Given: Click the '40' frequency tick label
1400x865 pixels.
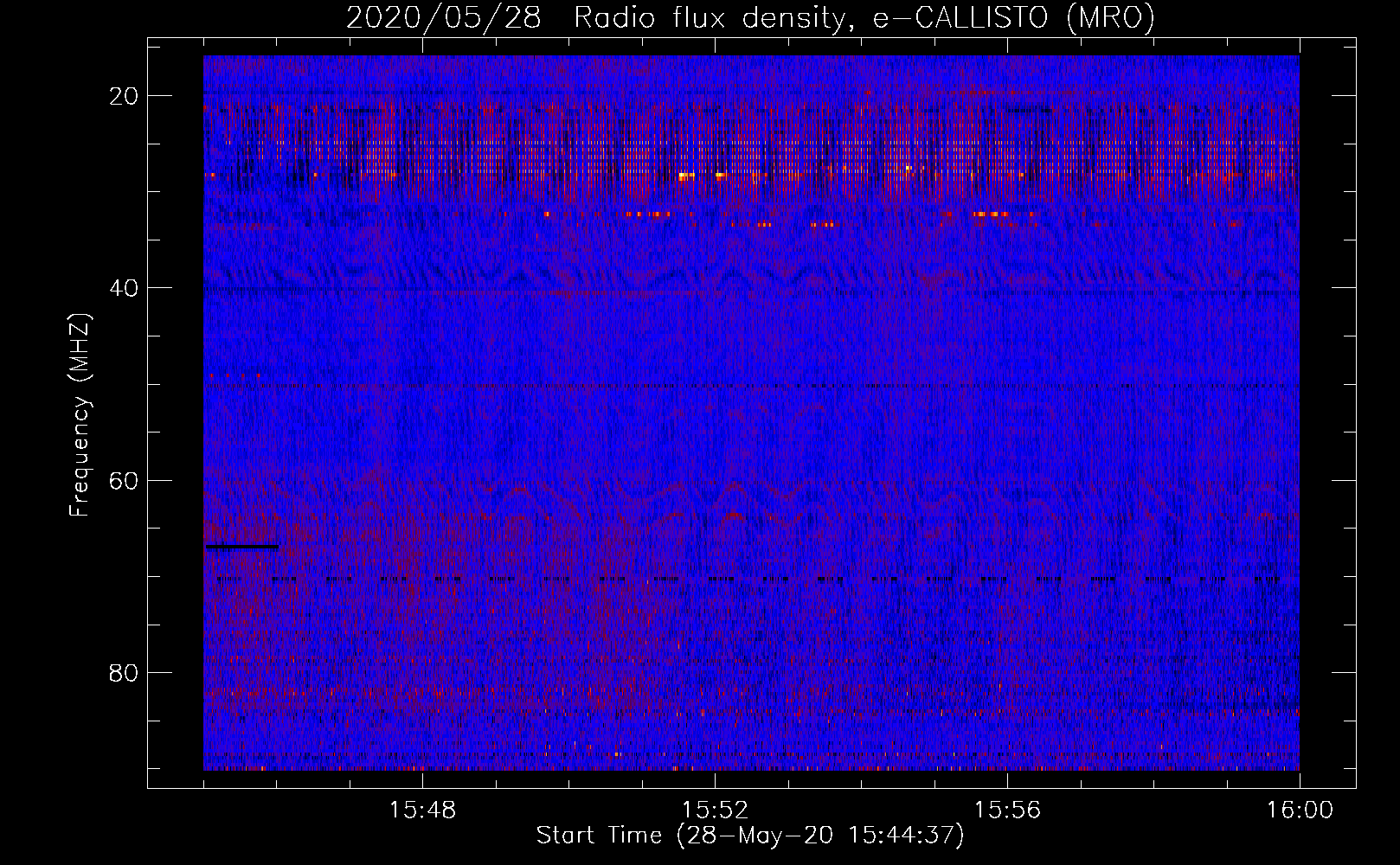Looking at the screenshot, I should [124, 288].
